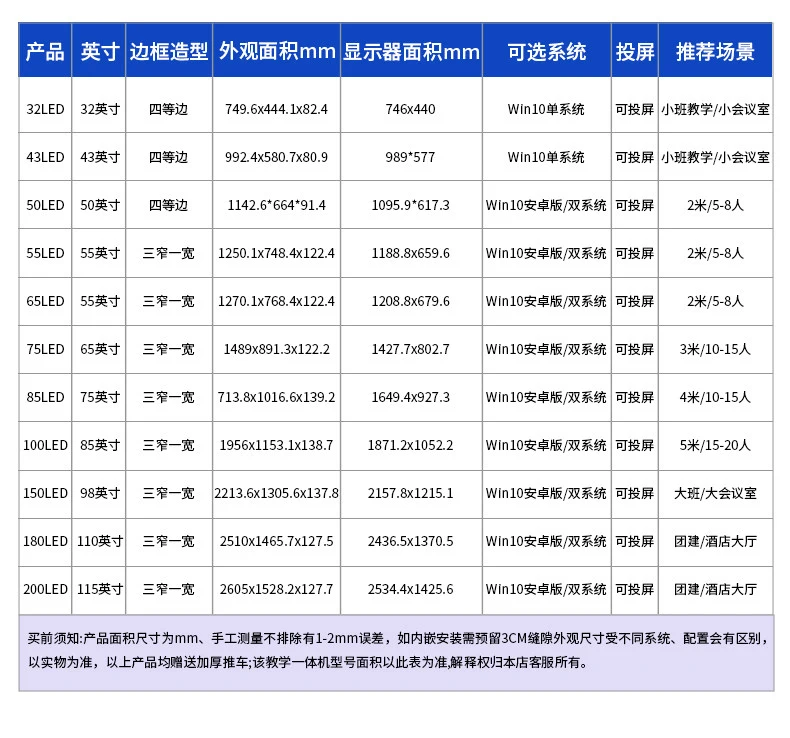
Task: Select the 75LED product cell
Action: click(x=45, y=349)
